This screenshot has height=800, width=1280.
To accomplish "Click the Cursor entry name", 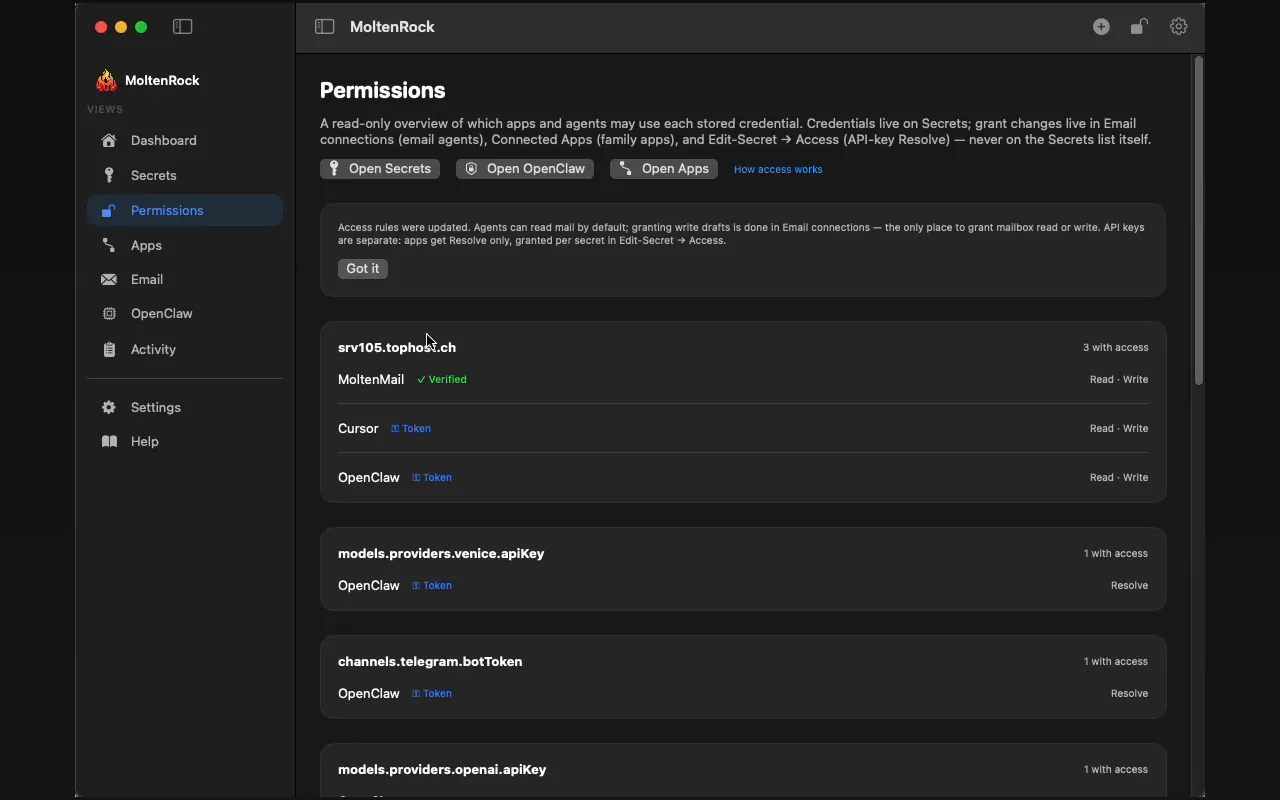I will (358, 429).
